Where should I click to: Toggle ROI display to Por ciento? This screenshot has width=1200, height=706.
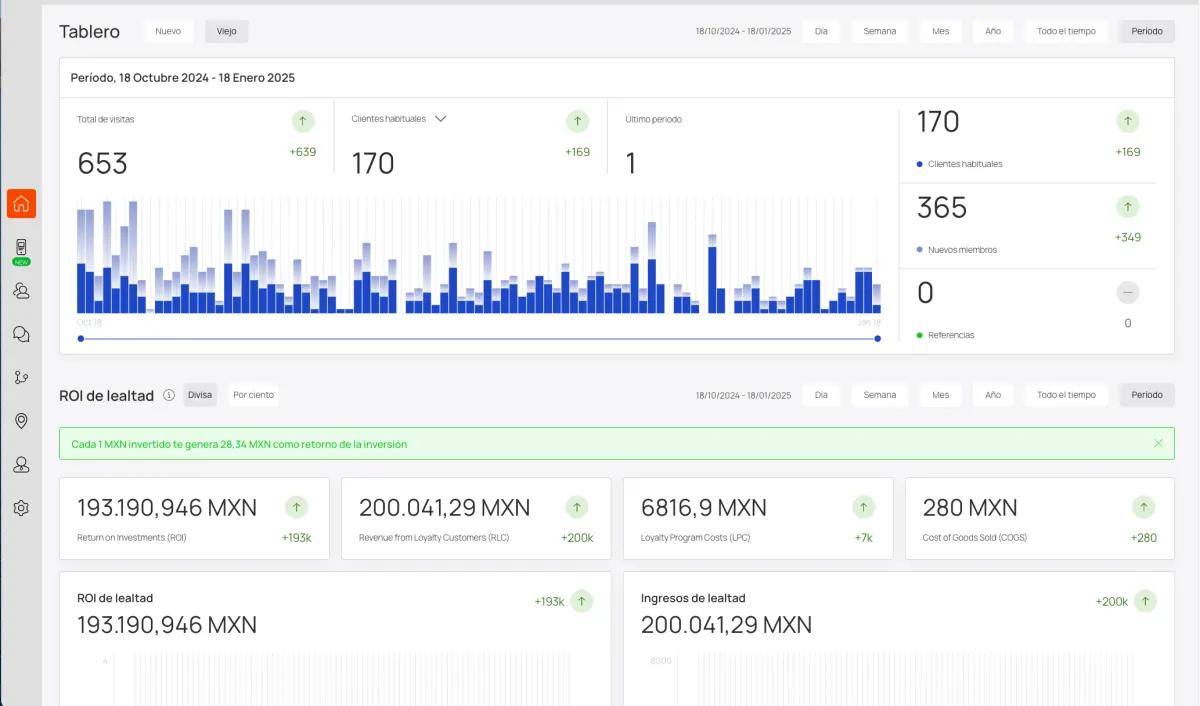253,395
